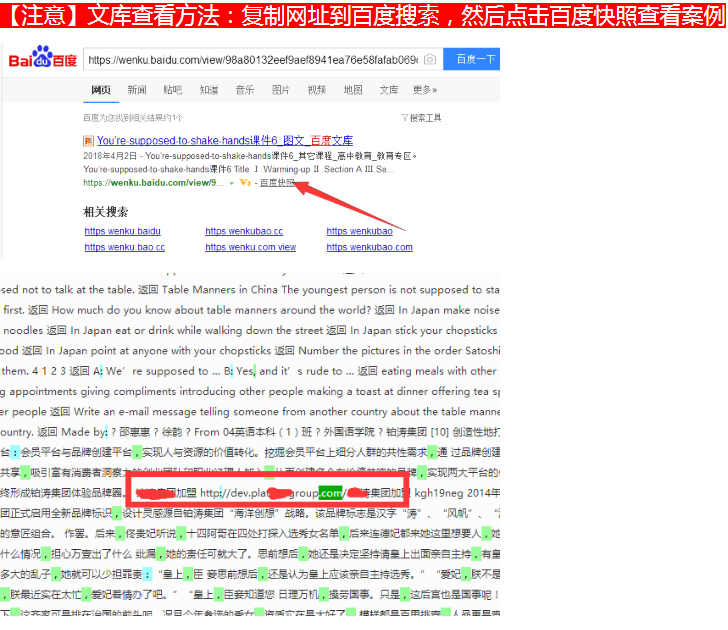The height and width of the screenshot is (630, 728).
Task: Click the result date 2018年4月2日
Action: pyautogui.click(x=110, y=156)
